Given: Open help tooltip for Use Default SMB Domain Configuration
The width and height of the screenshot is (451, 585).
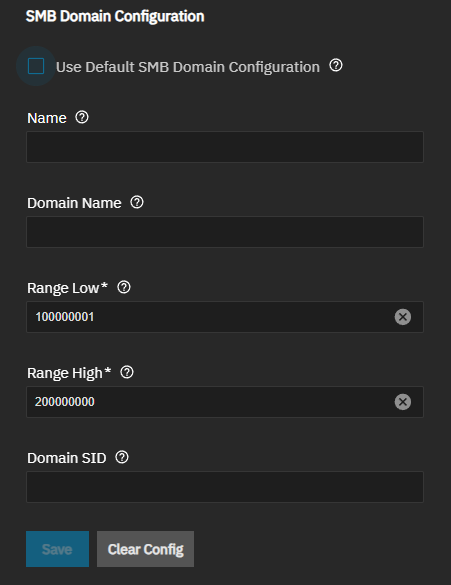Looking at the screenshot, I should pyautogui.click(x=336, y=65).
